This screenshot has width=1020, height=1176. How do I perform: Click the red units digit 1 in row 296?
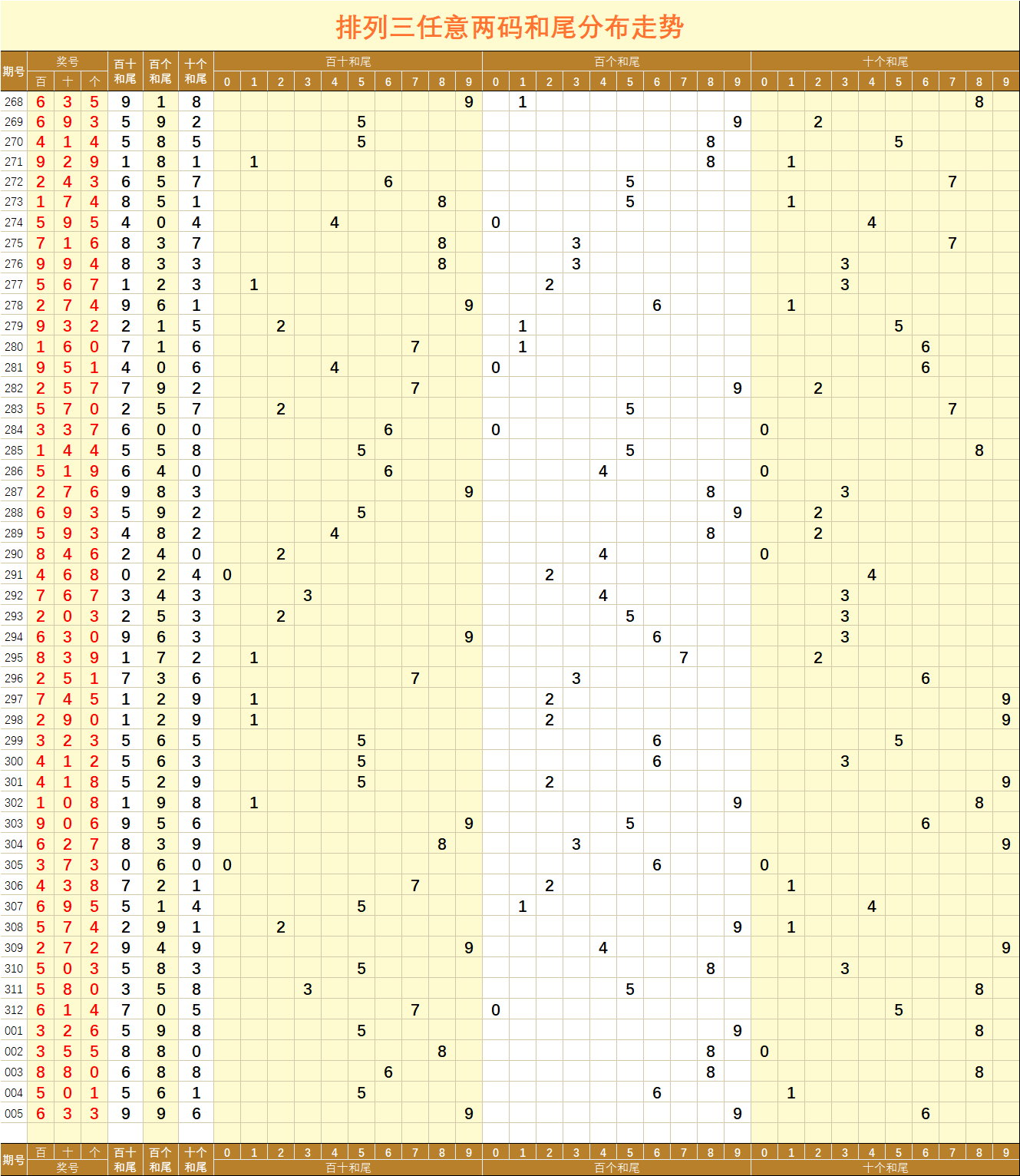coord(94,679)
